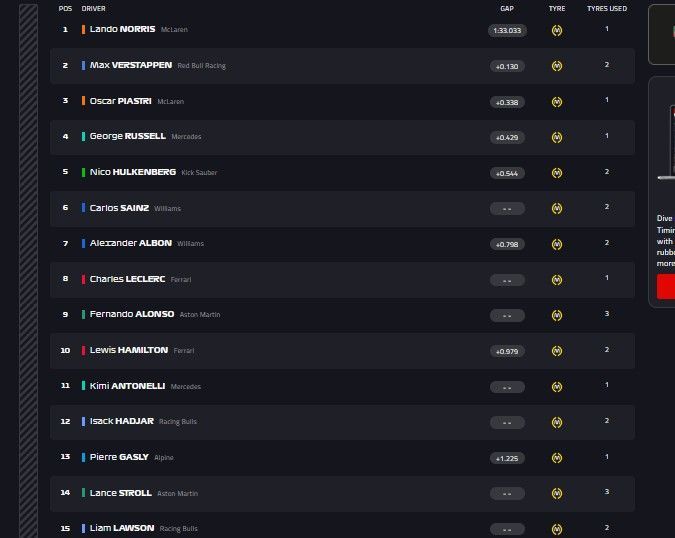
Task: Click the 1:33.033 lap time pill
Action: (x=507, y=30)
